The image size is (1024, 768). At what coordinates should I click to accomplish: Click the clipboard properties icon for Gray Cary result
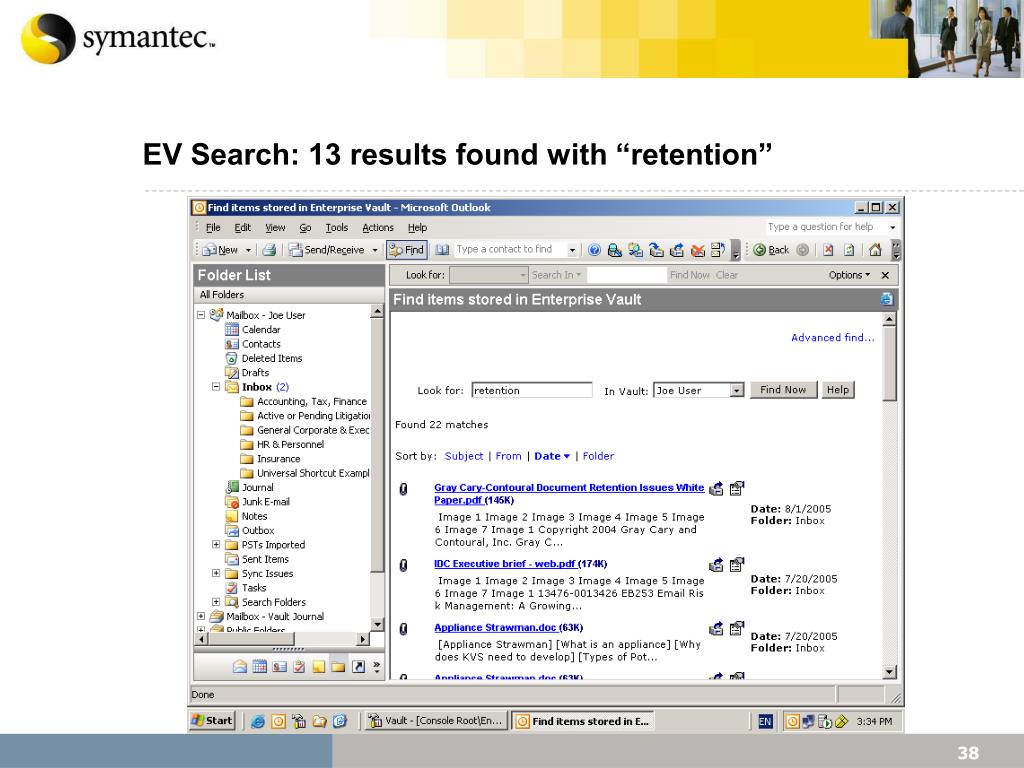coord(737,488)
